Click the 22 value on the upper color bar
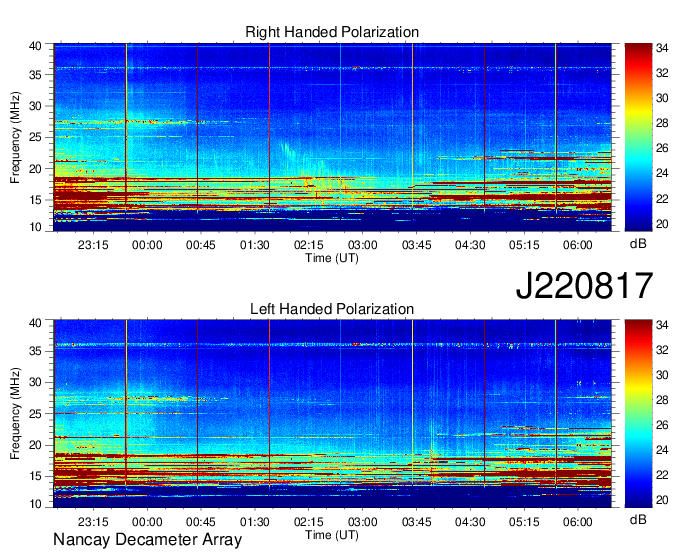 point(662,199)
